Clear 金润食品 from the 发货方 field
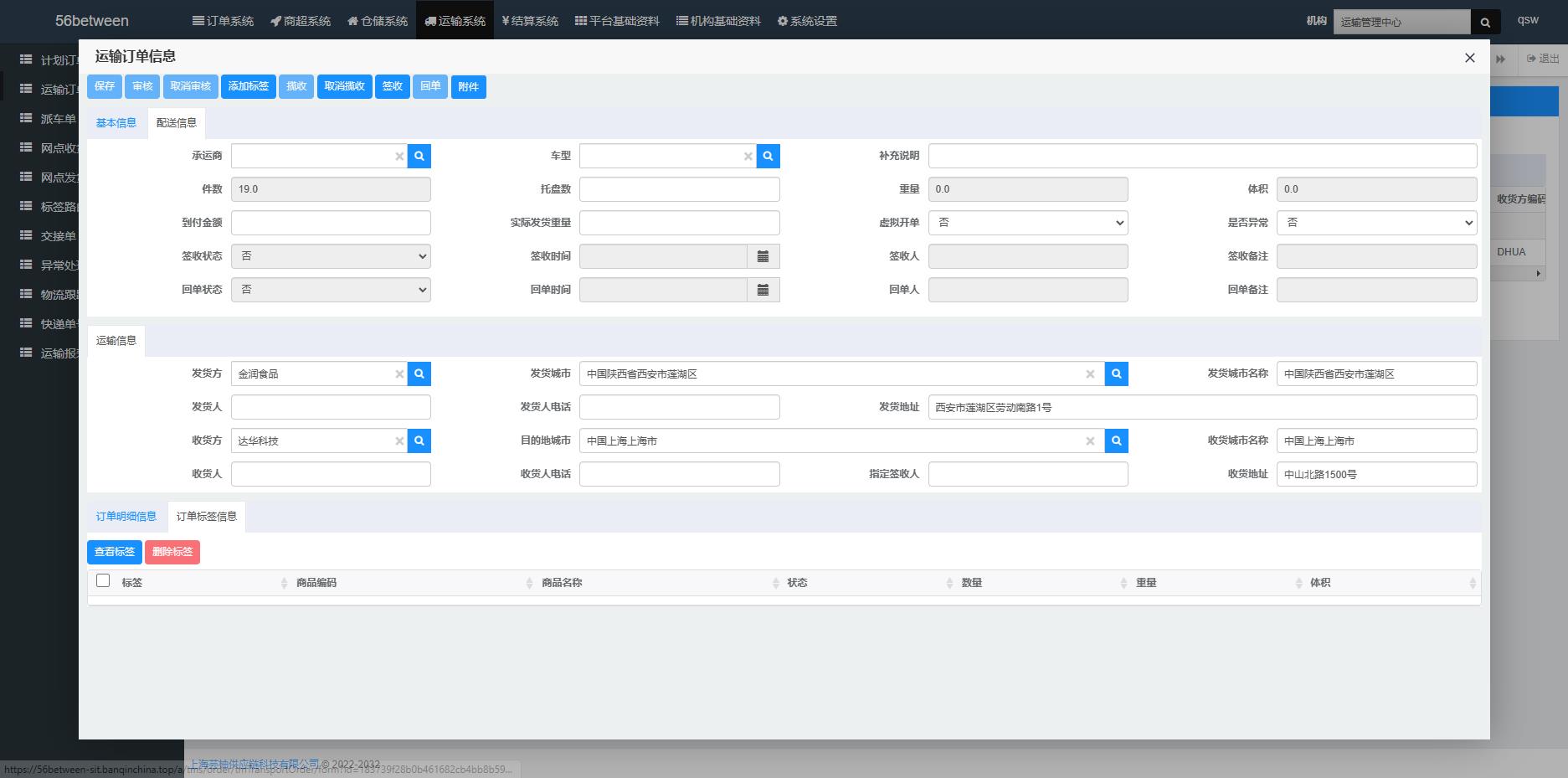Viewport: 1568px width, 778px height. pyautogui.click(x=399, y=374)
